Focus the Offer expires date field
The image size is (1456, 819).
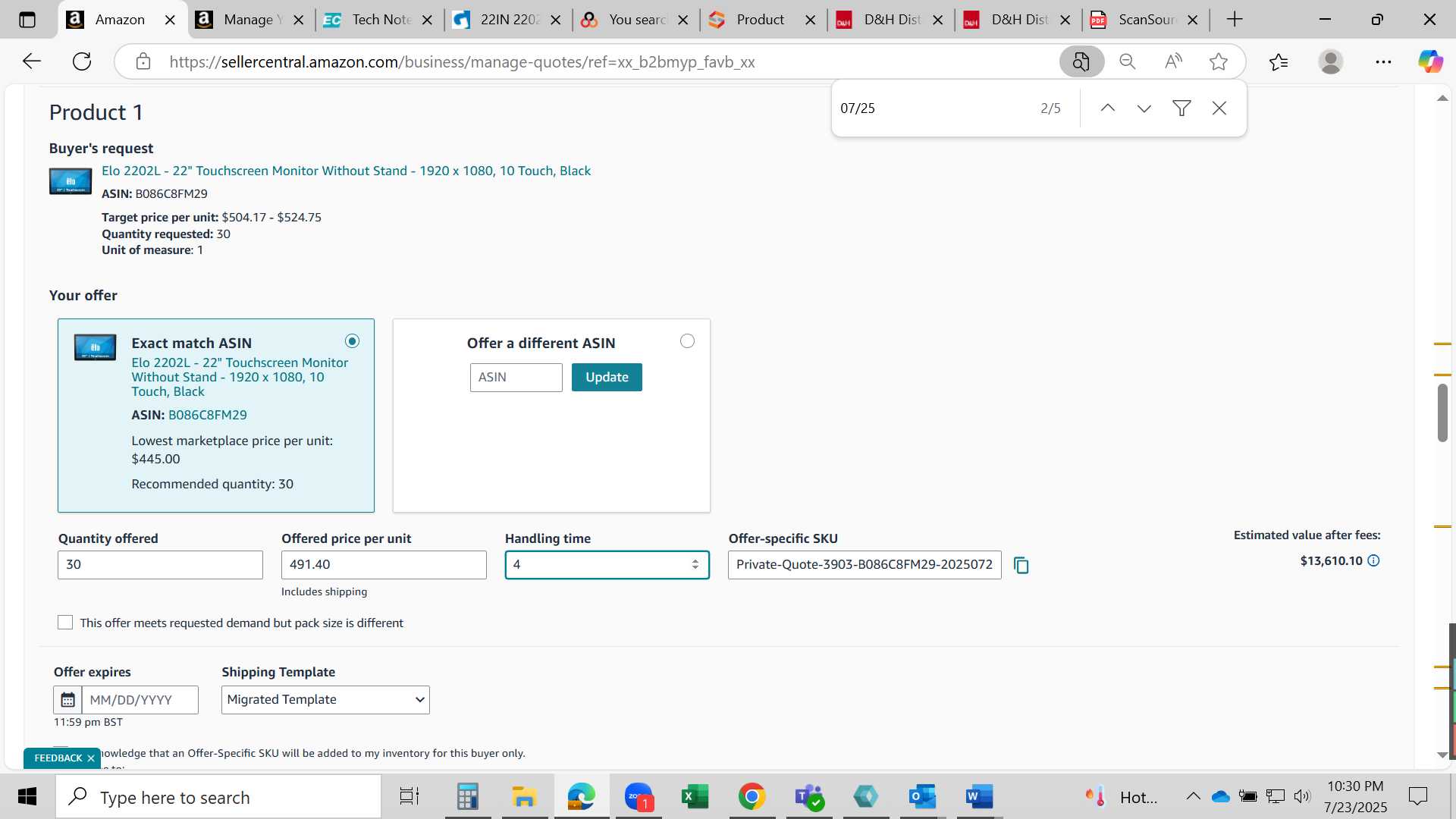(x=140, y=700)
